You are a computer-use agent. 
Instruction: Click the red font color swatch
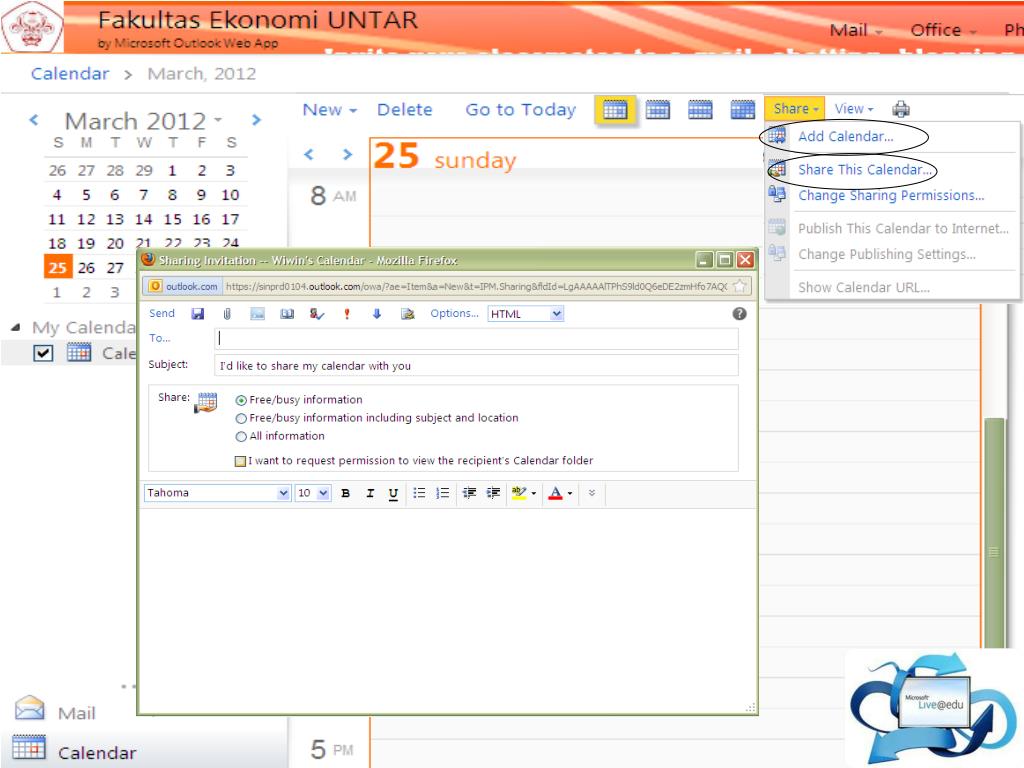tap(555, 493)
